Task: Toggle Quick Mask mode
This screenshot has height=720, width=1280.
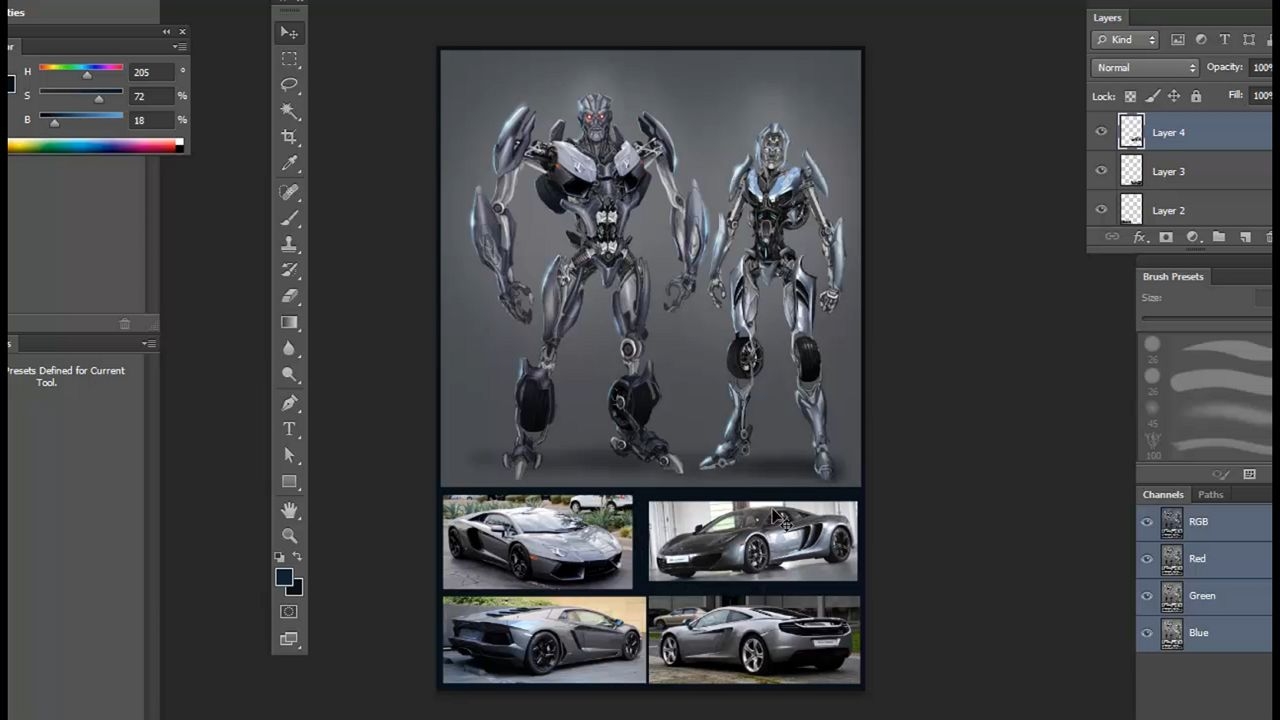Action: point(289,612)
